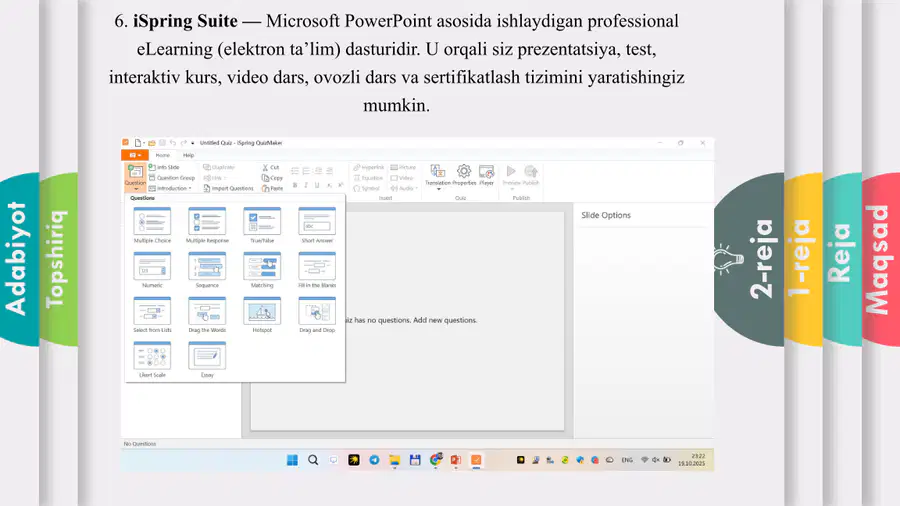This screenshot has height=506, width=900.
Task: Click the undo arrow in title bar
Action: click(173, 143)
